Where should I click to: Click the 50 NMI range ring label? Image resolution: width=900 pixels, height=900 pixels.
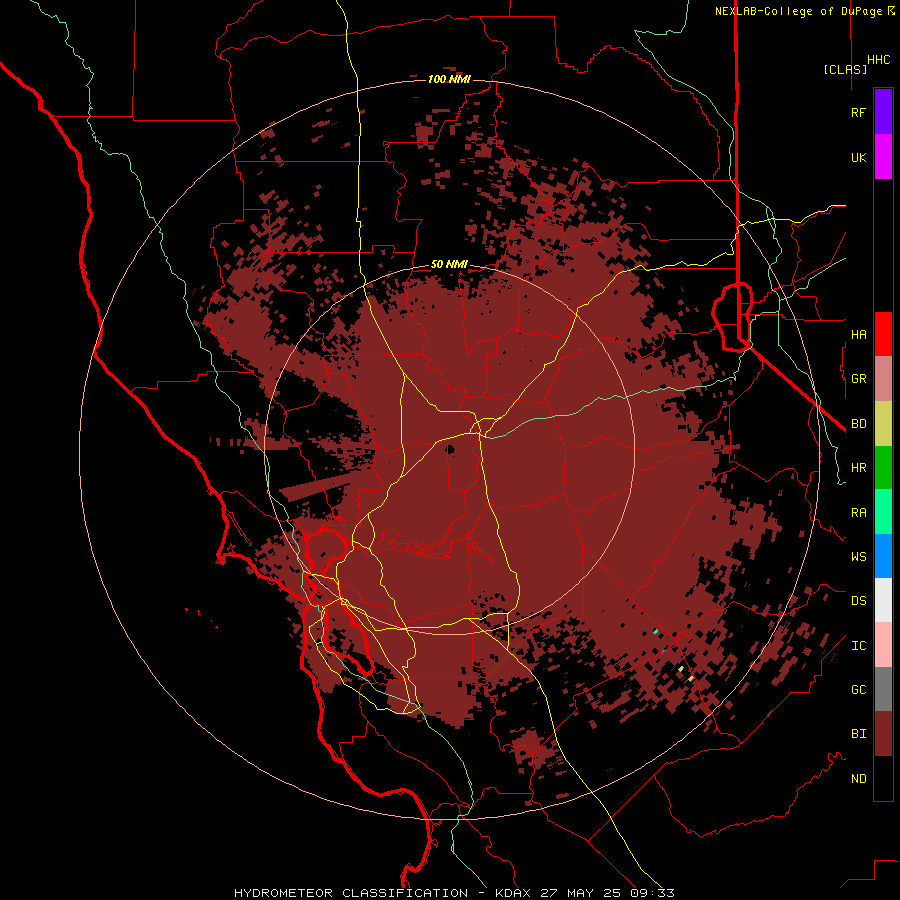[x=449, y=265]
